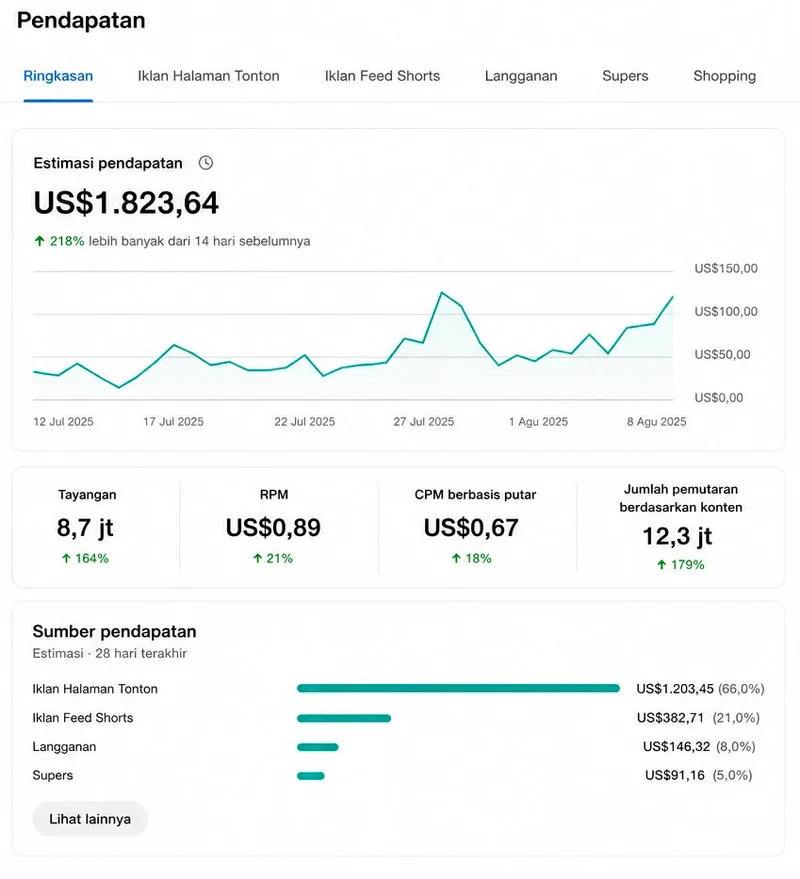800x879 pixels.
Task: Click the Supers revenue bar
Action: click(311, 776)
